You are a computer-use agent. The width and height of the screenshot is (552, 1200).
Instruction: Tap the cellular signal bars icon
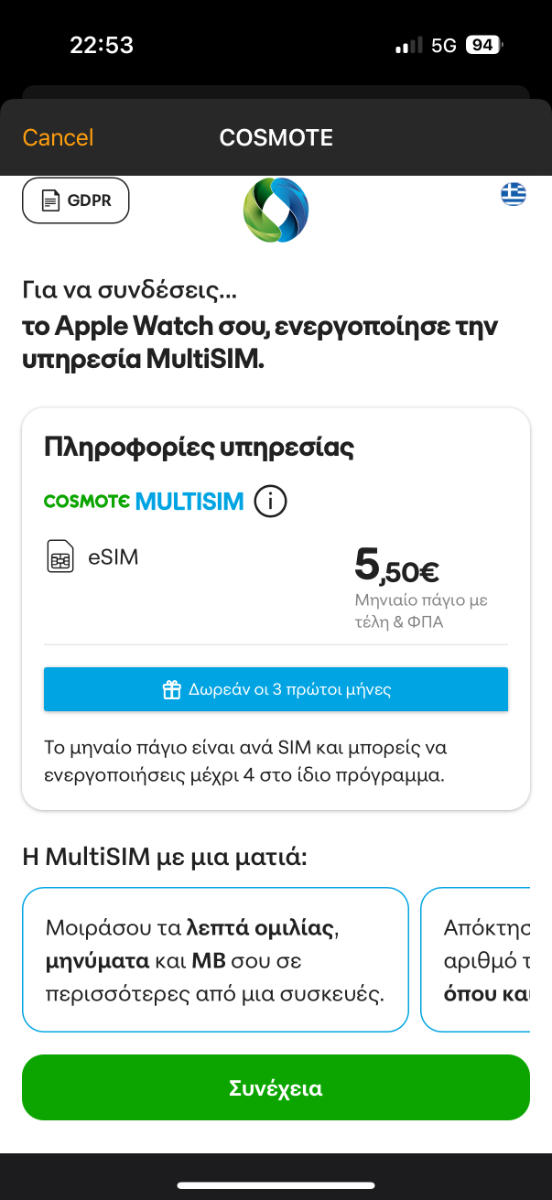click(409, 45)
